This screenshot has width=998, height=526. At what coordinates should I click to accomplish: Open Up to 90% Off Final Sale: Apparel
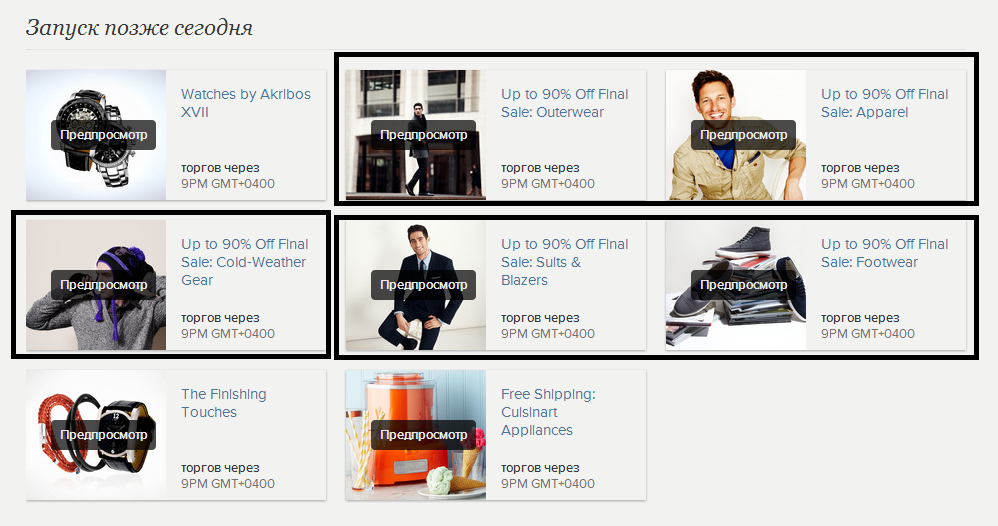pos(884,103)
